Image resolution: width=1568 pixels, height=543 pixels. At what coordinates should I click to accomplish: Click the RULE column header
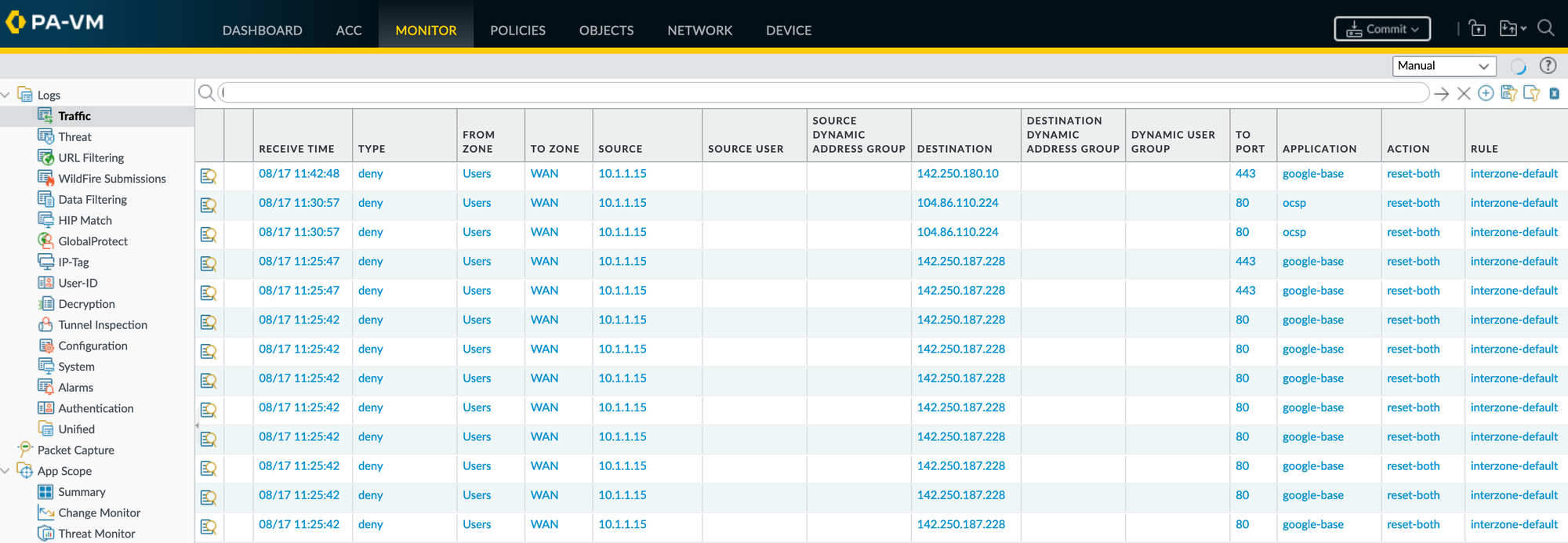coord(1483,149)
